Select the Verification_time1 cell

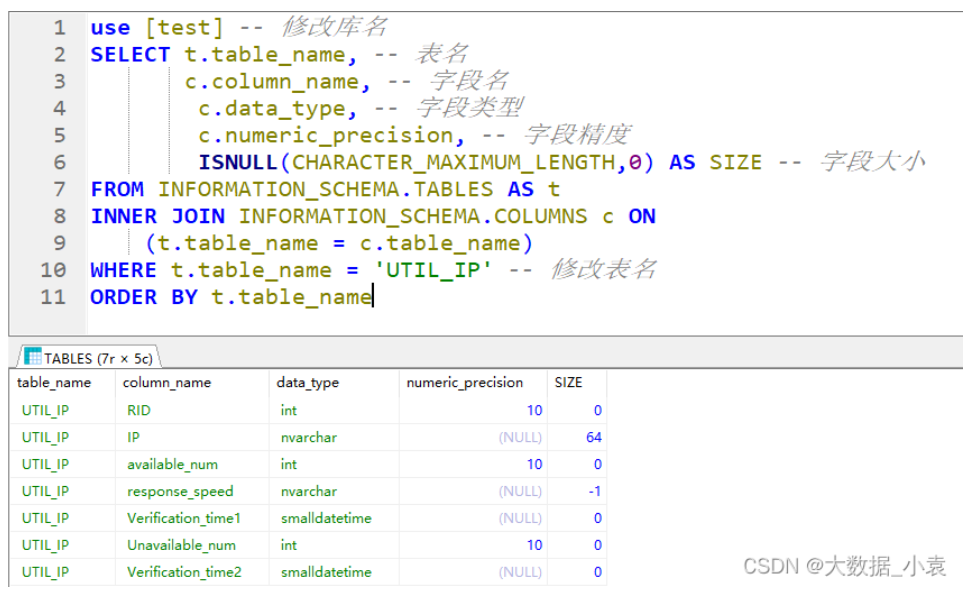[x=184, y=518]
